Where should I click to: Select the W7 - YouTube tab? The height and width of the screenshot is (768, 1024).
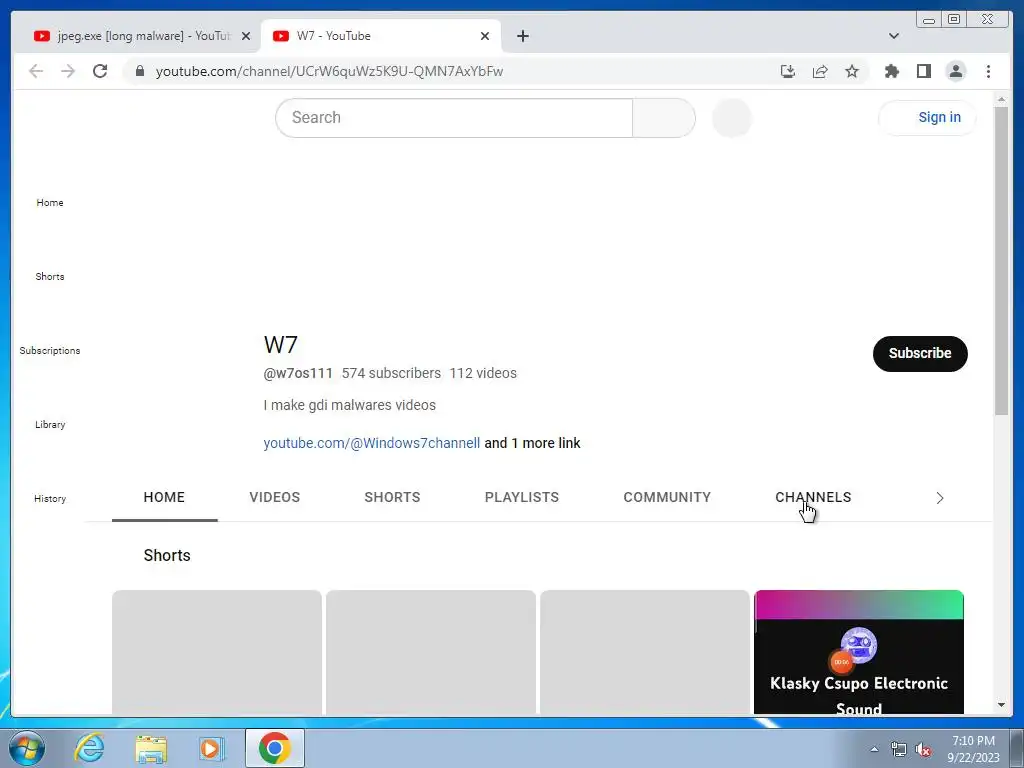(x=381, y=36)
